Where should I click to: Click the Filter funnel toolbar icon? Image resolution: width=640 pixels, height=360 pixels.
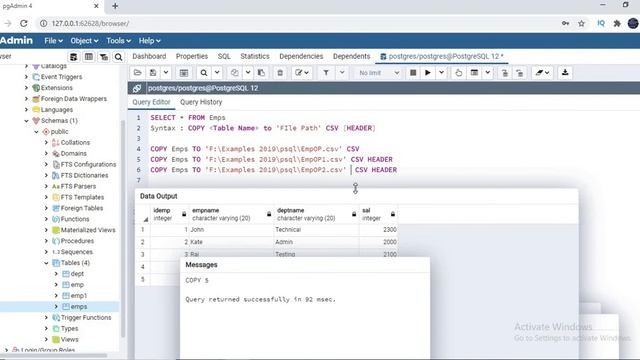326,73
